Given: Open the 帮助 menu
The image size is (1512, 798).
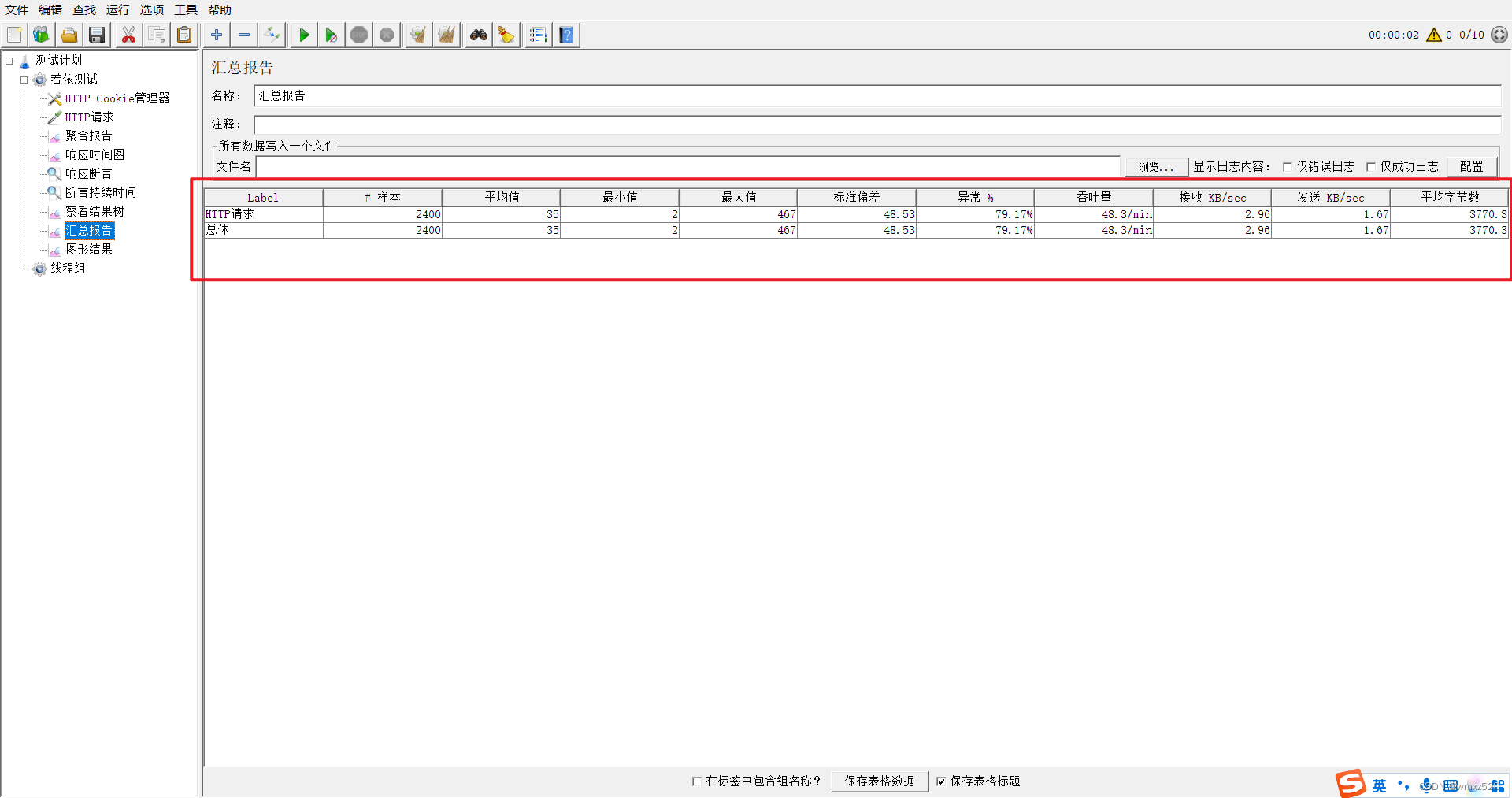Looking at the screenshot, I should [220, 9].
